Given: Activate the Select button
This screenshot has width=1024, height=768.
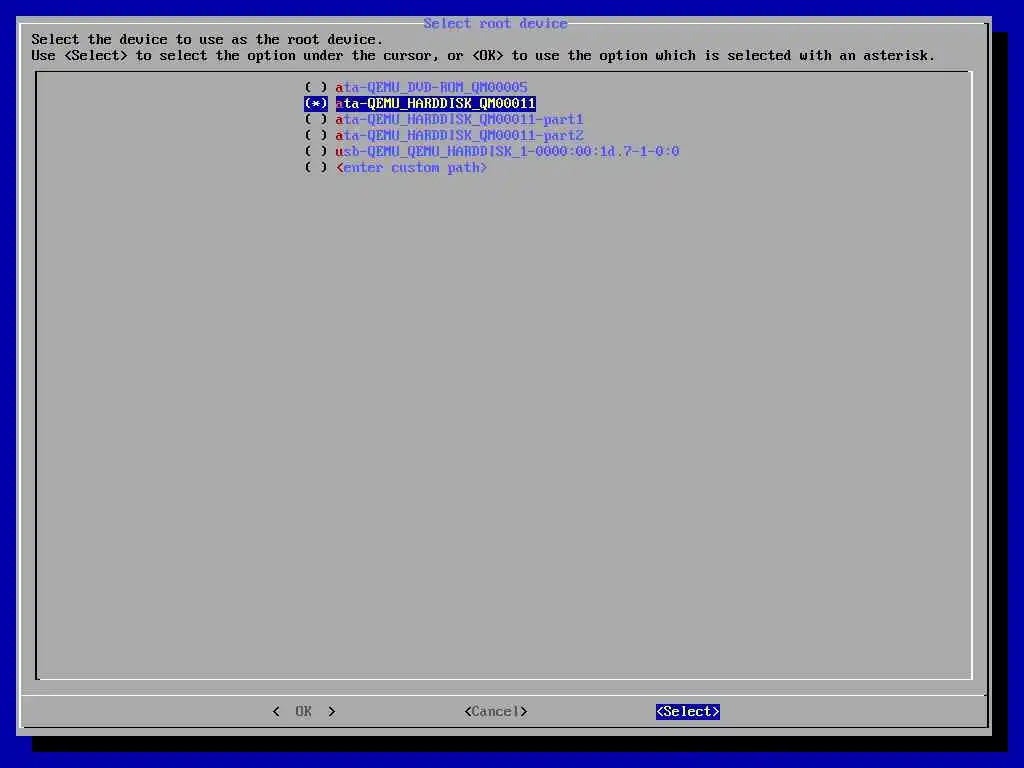Looking at the screenshot, I should pos(688,711).
